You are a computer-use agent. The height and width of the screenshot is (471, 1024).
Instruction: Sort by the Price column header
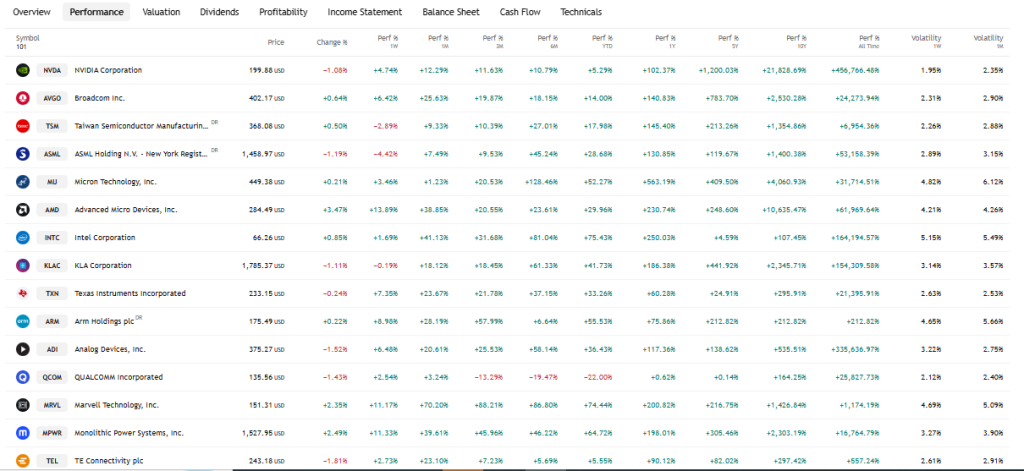(276, 42)
